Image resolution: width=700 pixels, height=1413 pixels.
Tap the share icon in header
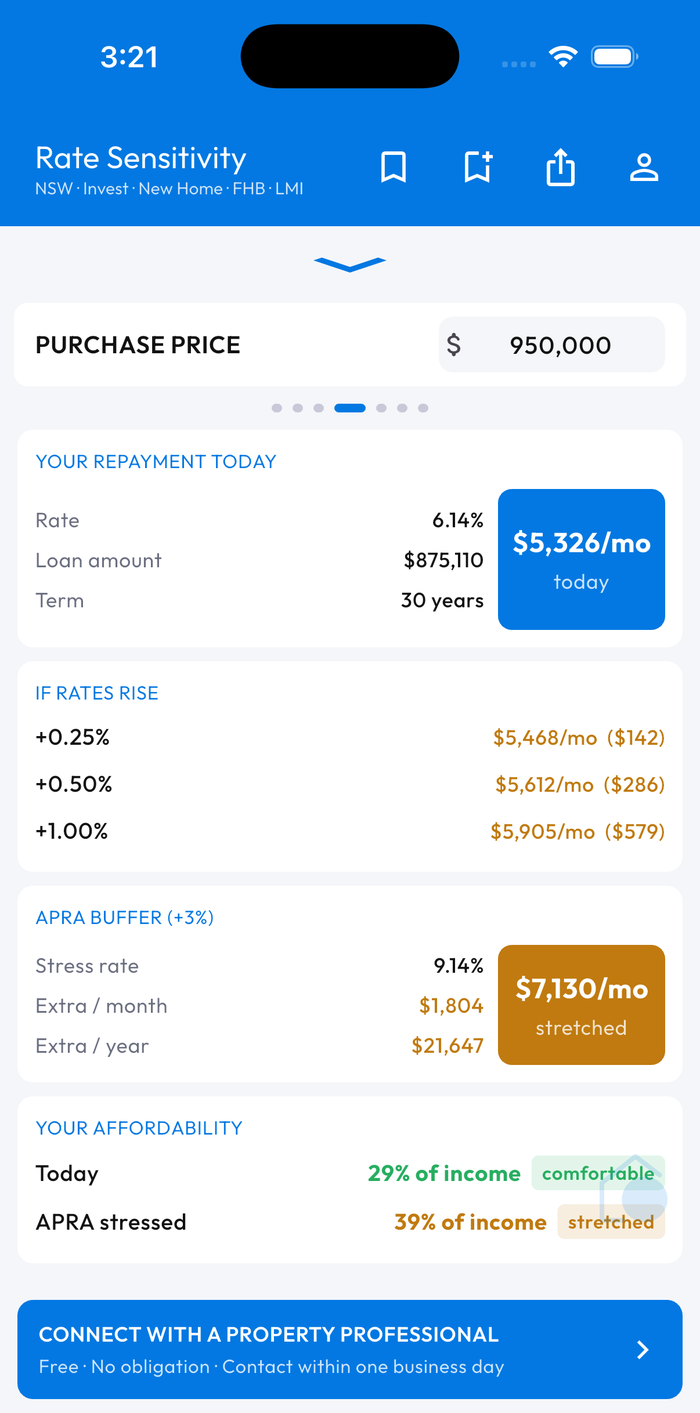pos(561,167)
